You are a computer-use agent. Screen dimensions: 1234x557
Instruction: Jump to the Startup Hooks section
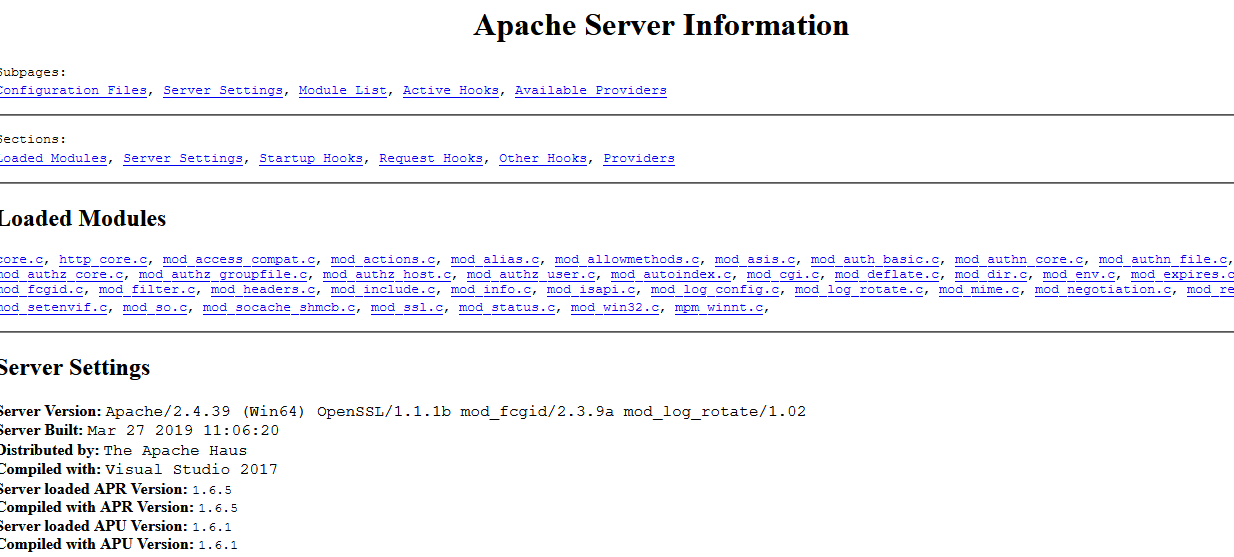point(311,158)
